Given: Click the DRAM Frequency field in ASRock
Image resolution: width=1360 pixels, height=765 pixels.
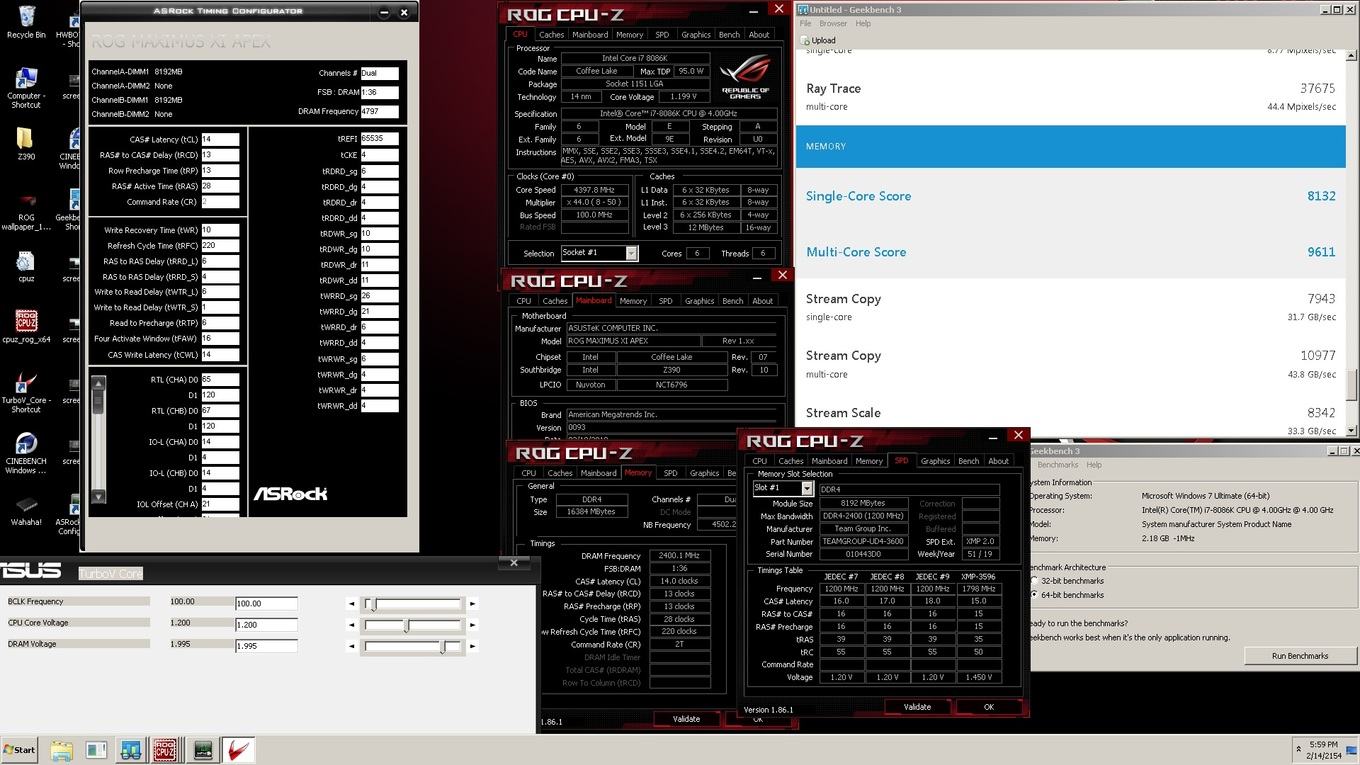Looking at the screenshot, I should pyautogui.click(x=379, y=112).
